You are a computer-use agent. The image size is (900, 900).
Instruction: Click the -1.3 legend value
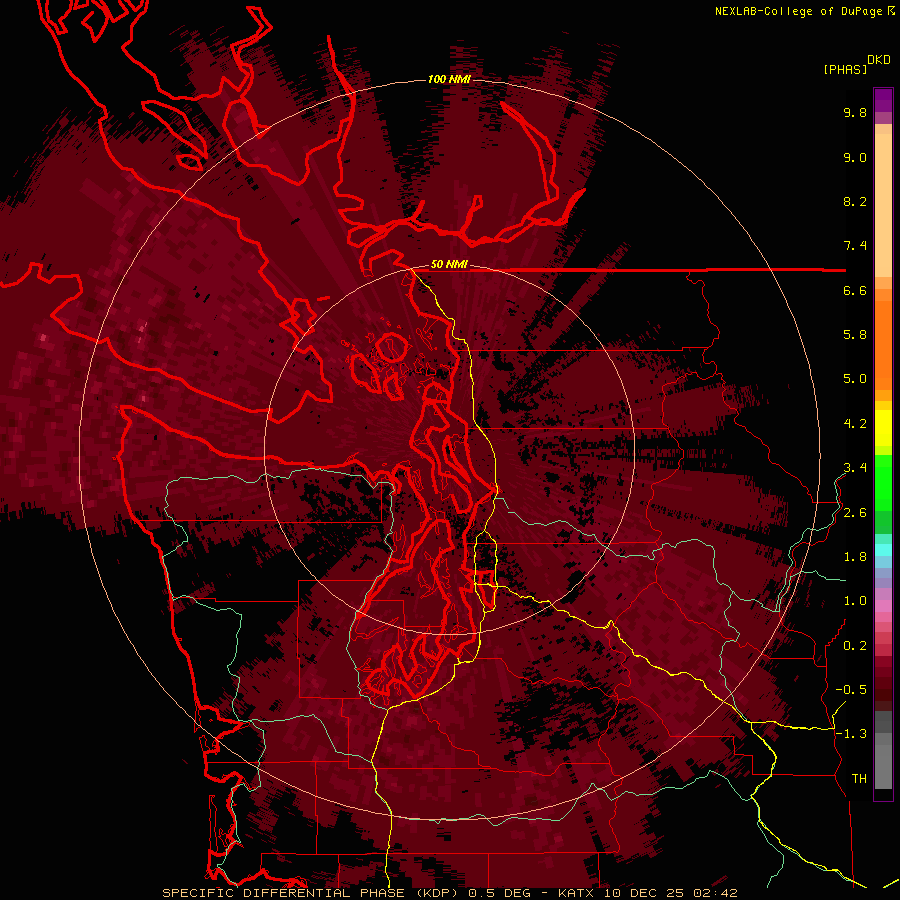click(851, 734)
